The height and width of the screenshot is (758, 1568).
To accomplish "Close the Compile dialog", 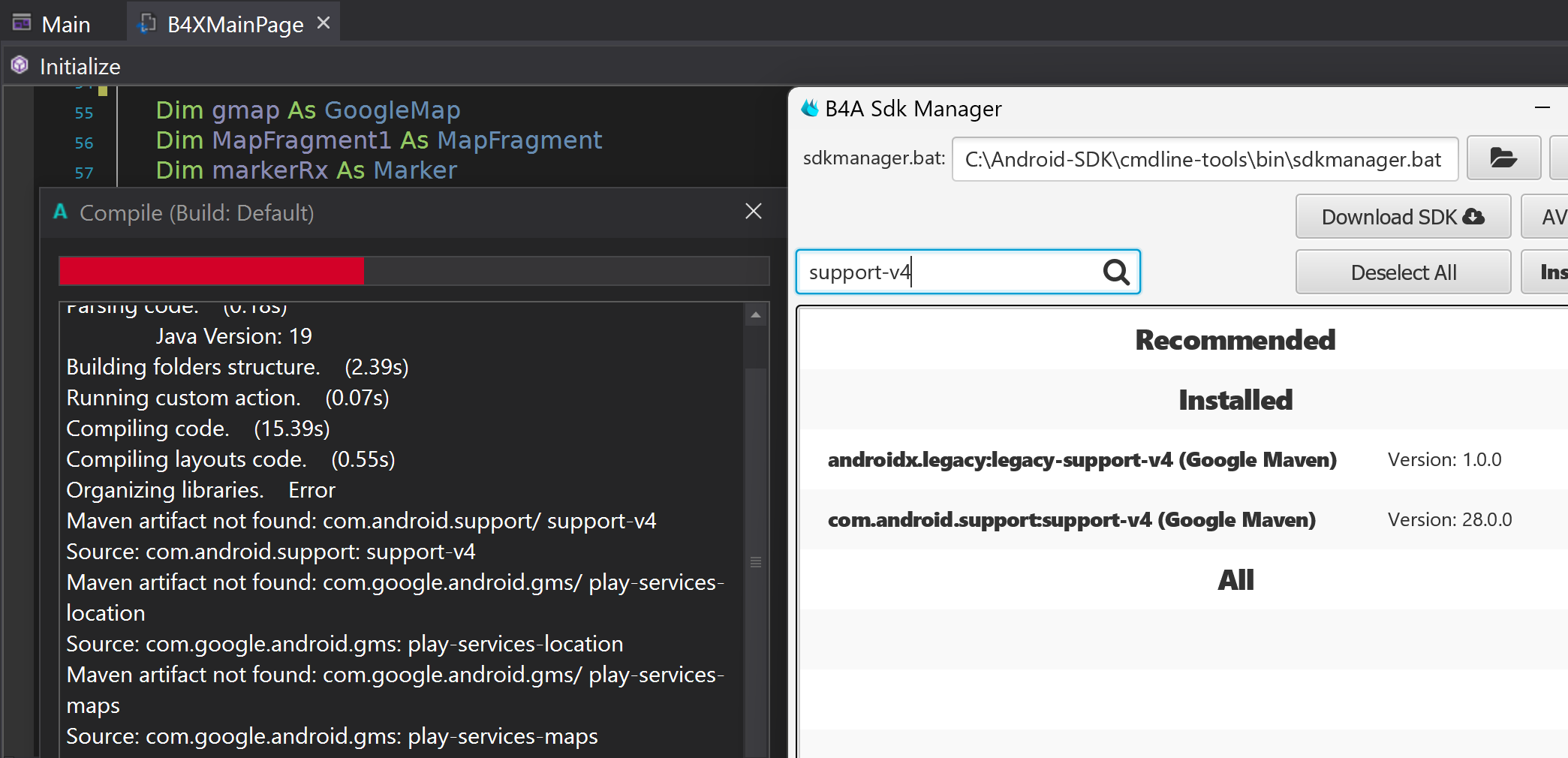I will click(x=754, y=212).
